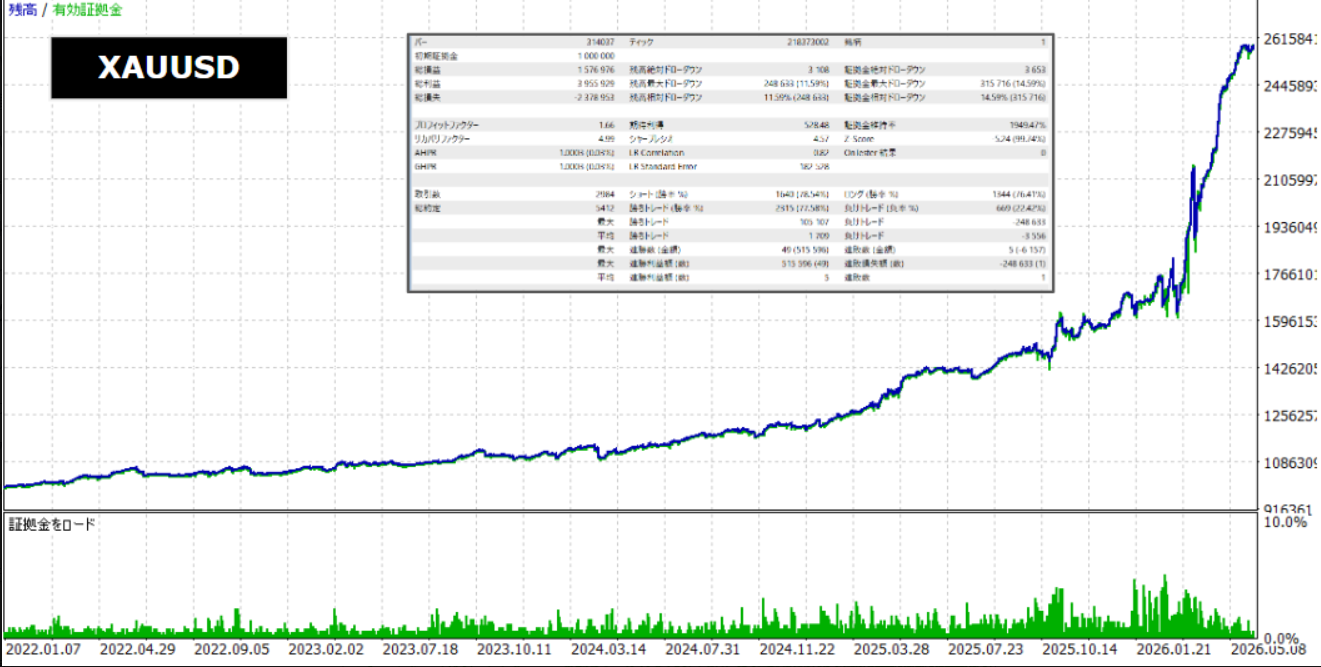Click the LR Standard Error label
This screenshot has width=1321, height=667.
663,166
